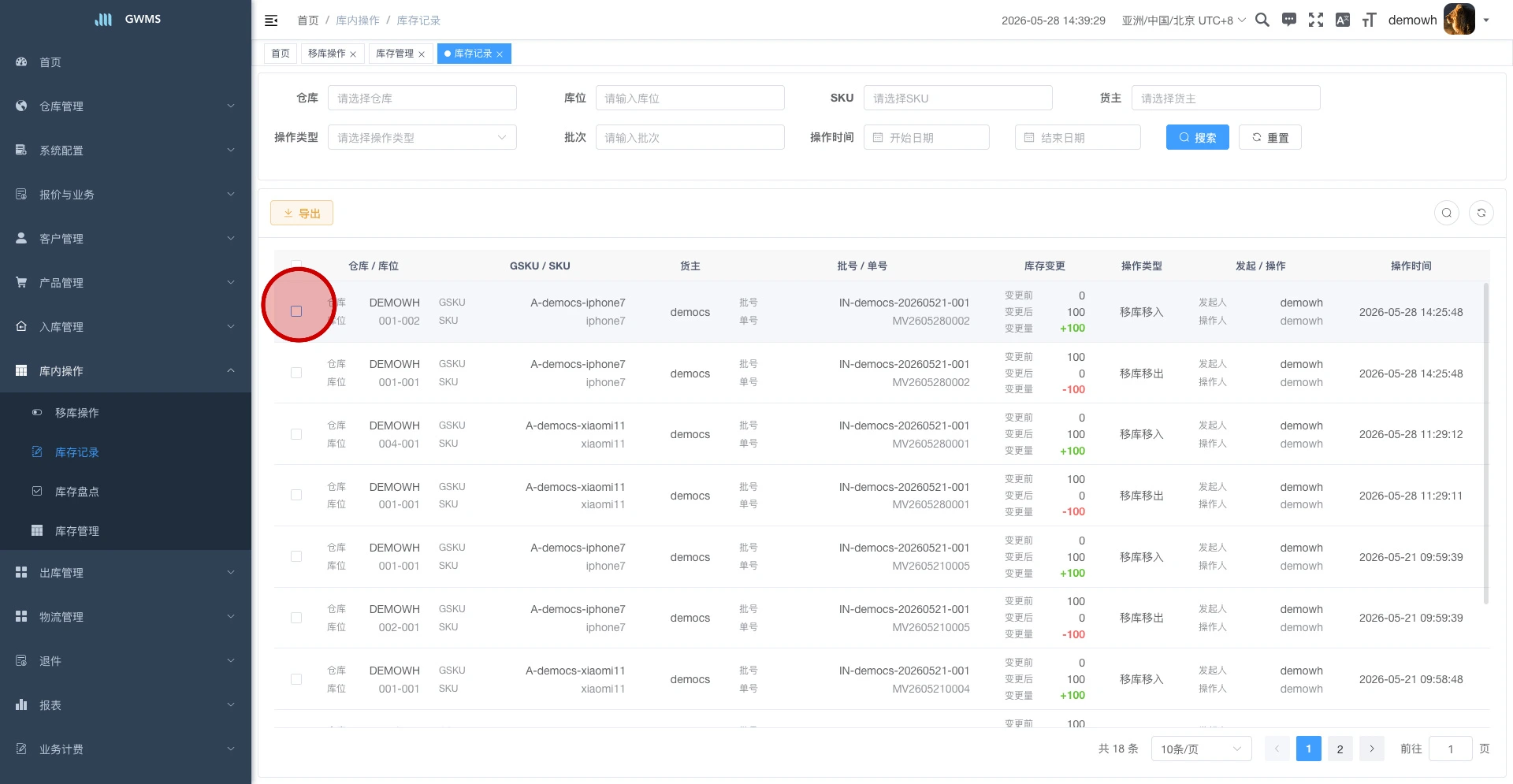Click the 导出 export button
The image size is (1513, 784).
(x=302, y=213)
